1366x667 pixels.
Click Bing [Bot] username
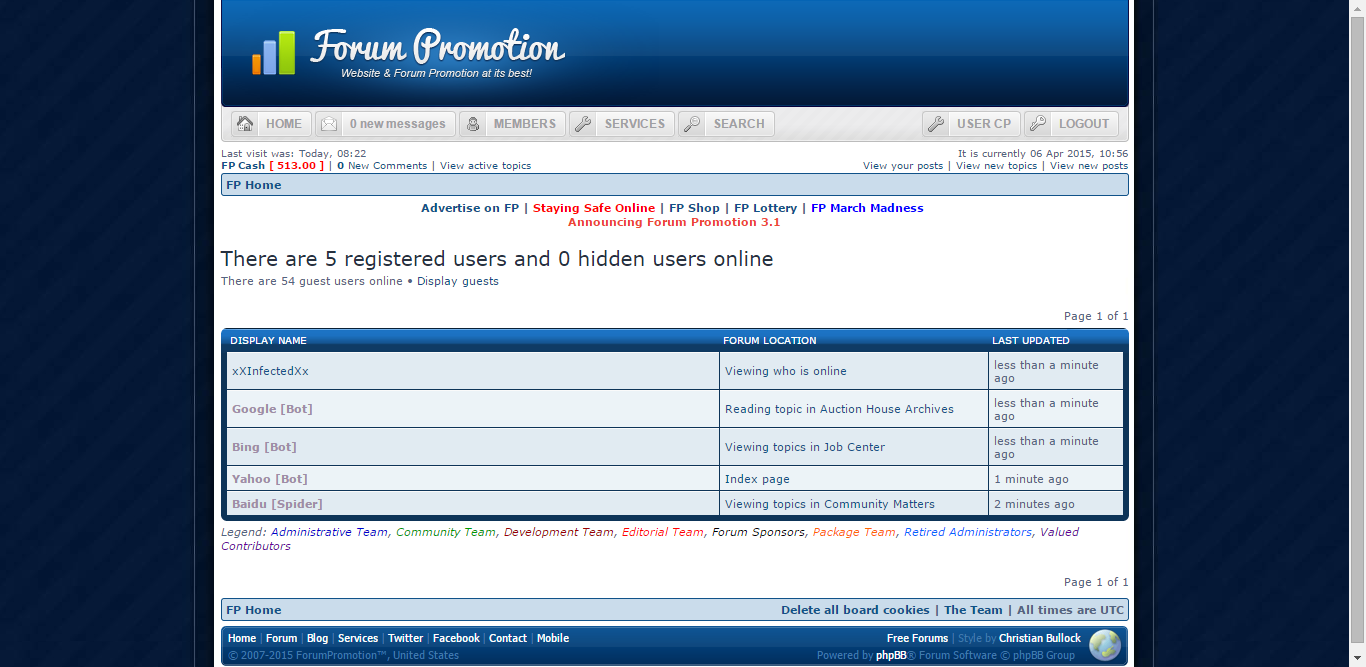tap(264, 447)
